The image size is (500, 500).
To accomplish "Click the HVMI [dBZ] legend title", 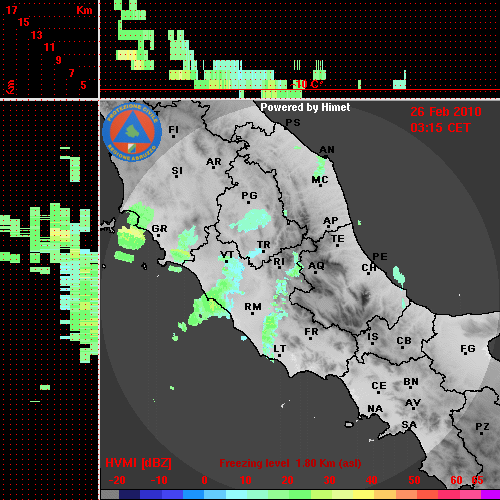I will 138,463.
